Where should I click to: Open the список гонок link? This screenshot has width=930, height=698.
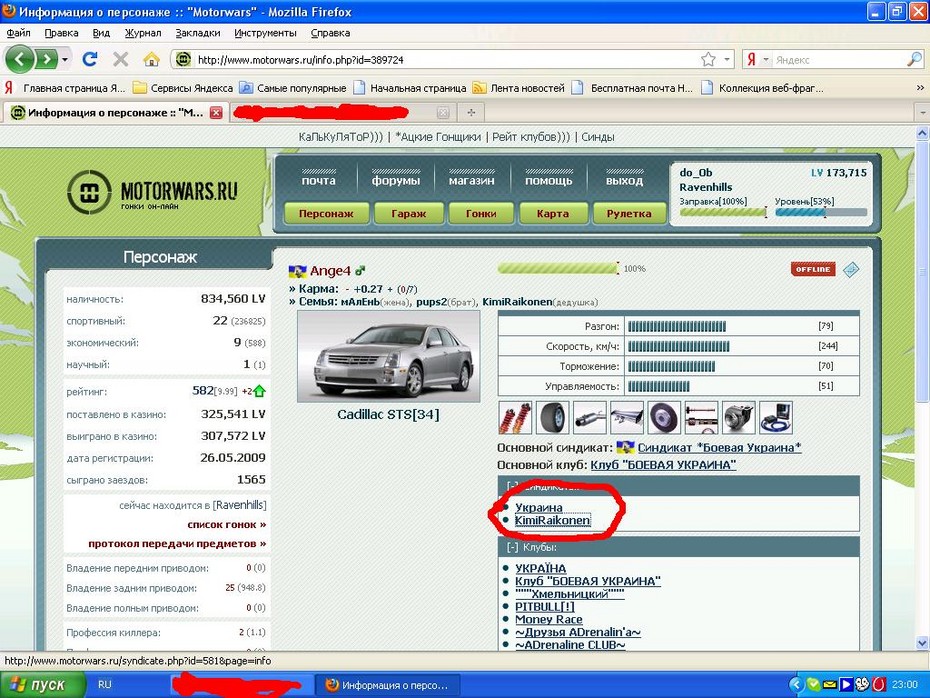[x=227, y=525]
